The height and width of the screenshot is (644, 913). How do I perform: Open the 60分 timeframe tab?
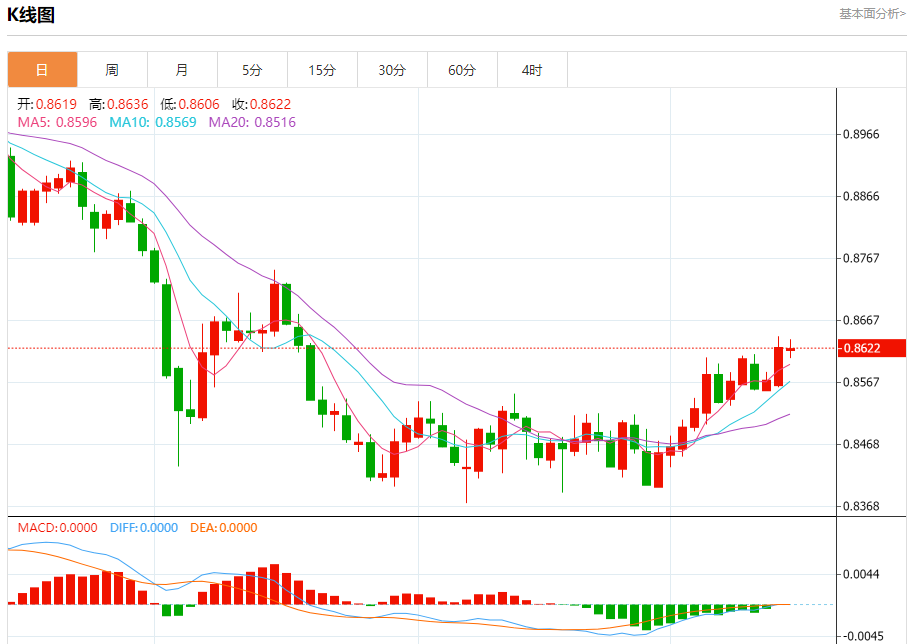[x=462, y=70]
